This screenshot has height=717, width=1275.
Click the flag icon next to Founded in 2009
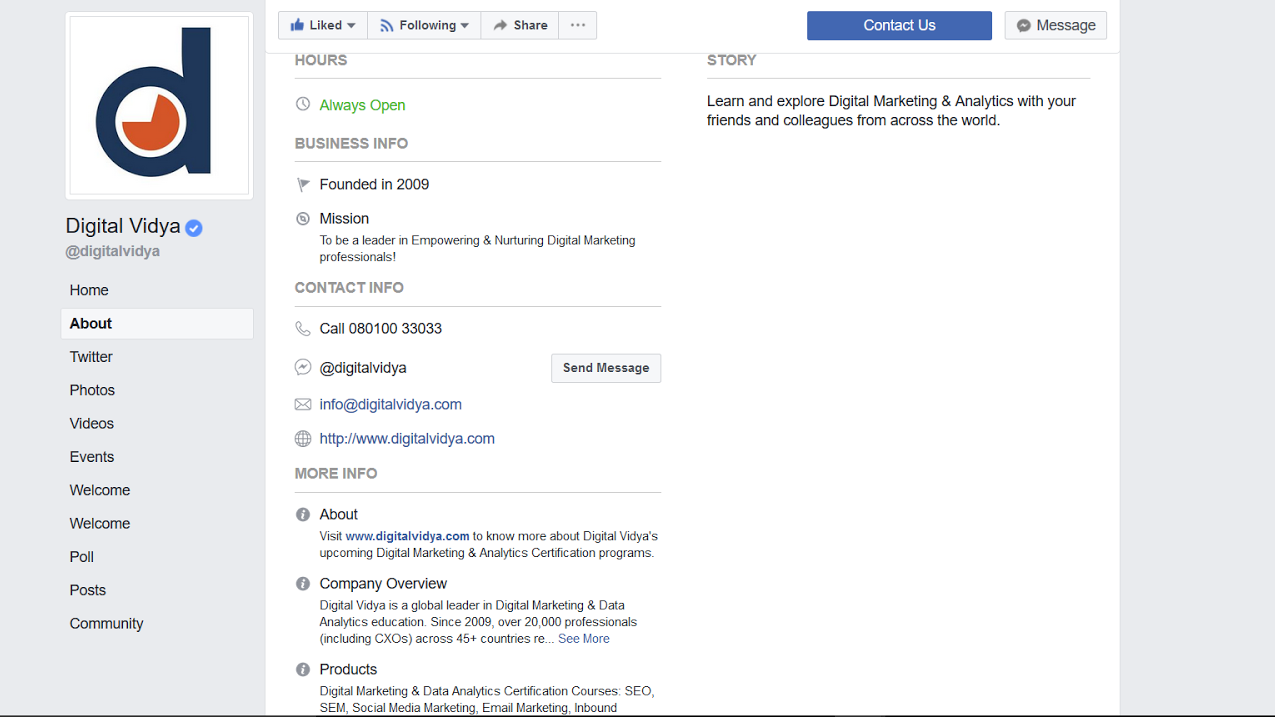[x=302, y=184]
